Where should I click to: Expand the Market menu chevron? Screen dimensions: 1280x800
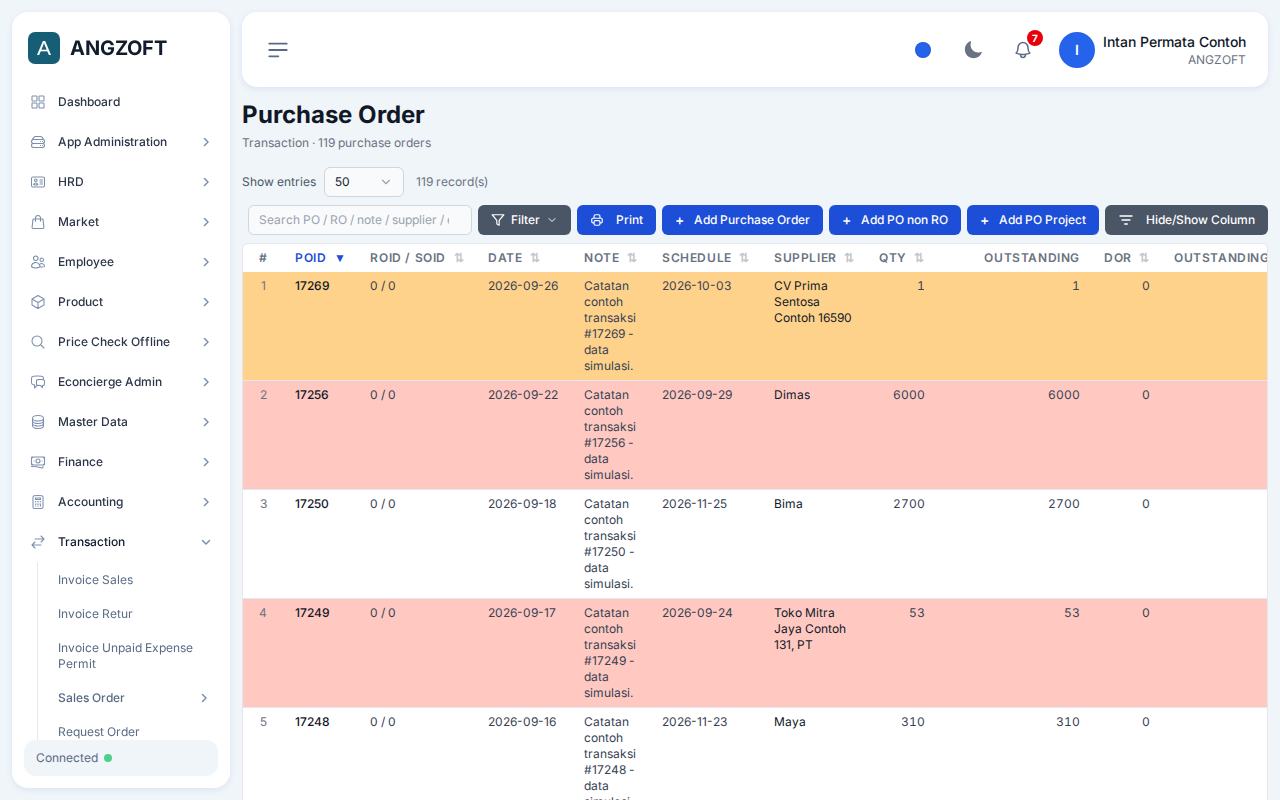pyautogui.click(x=206, y=222)
